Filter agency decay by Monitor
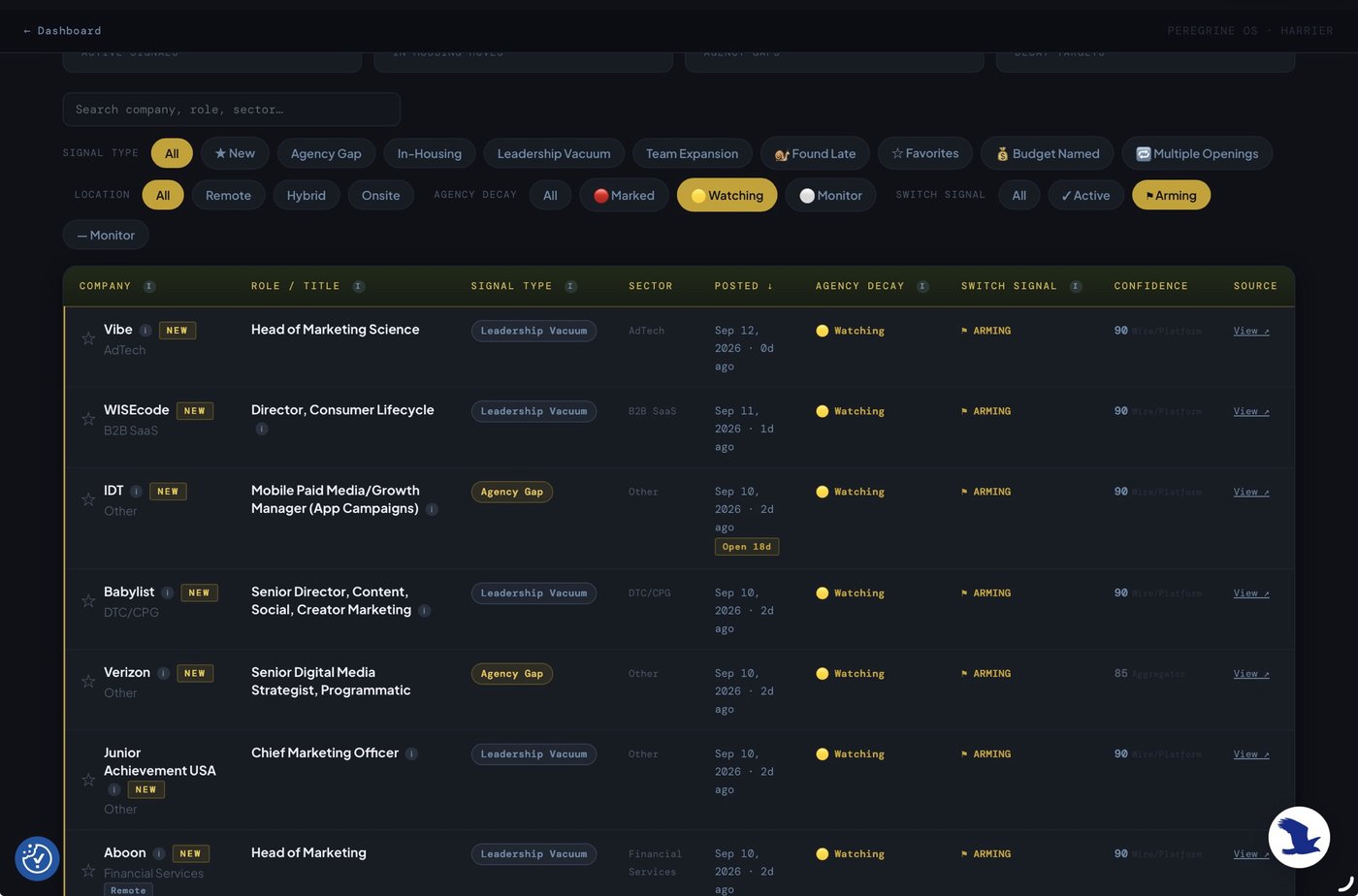This screenshot has height=896, width=1358. 830,195
